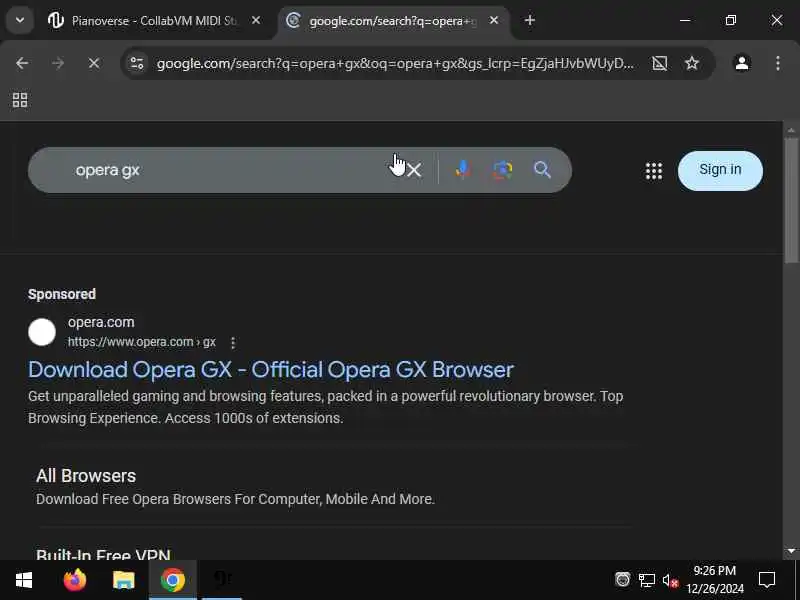This screenshot has height=600, width=800.
Task: Open the Built-In Free VPN sitelink
Action: [x=103, y=554]
